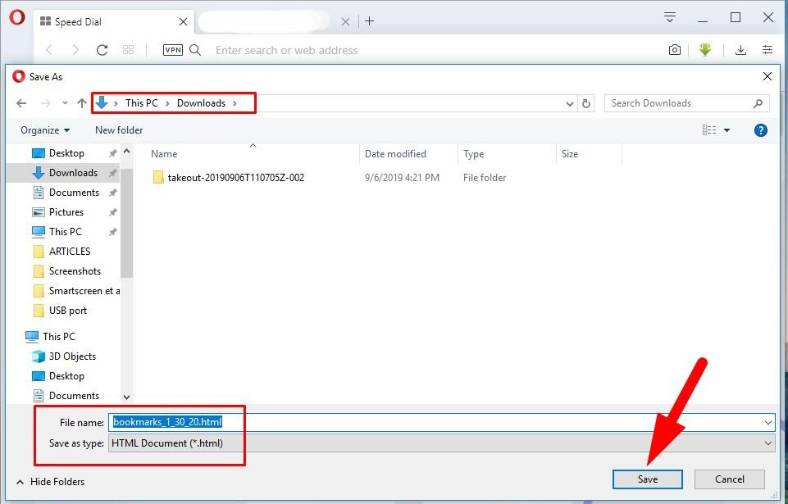
Task: Open the Organize menu
Action: [x=45, y=130]
